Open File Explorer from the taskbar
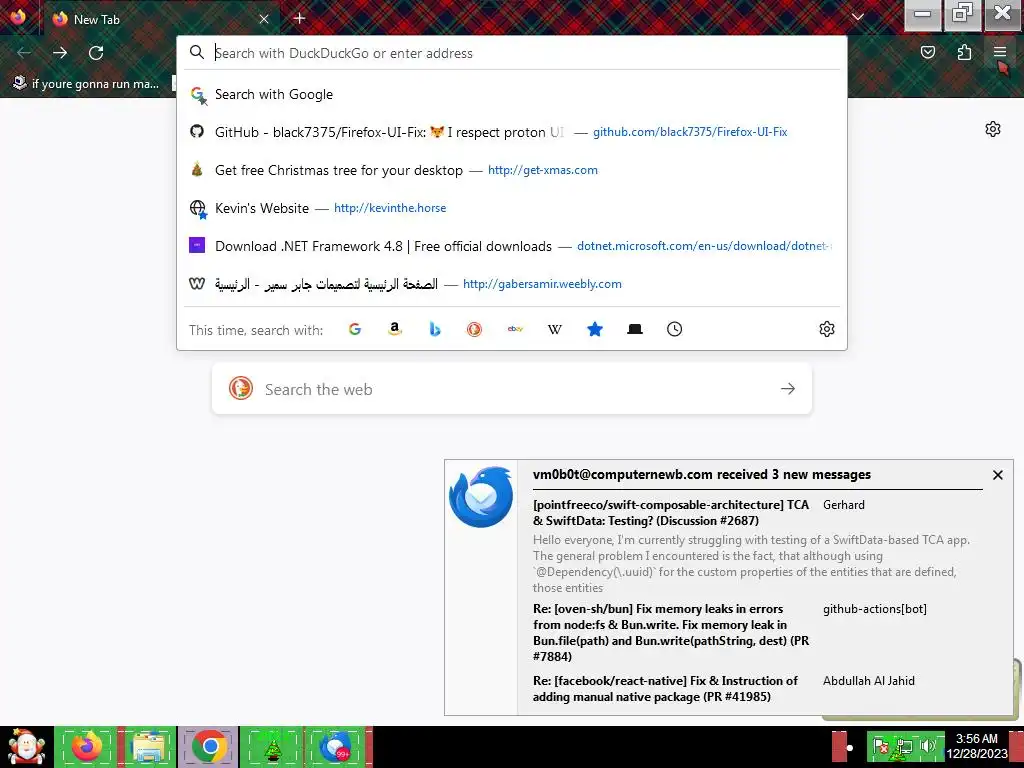Viewport: 1024px width, 768px height. pyautogui.click(x=148, y=747)
